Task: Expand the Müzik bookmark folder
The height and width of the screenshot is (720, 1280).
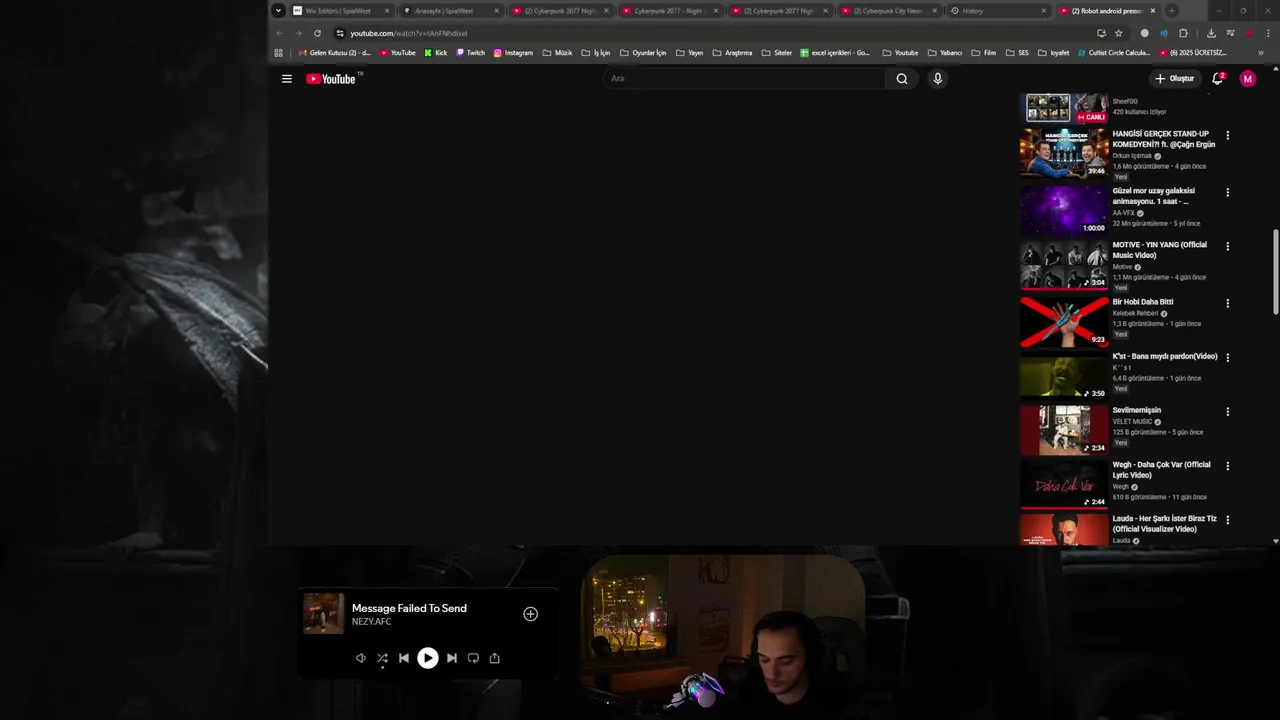Action: [x=558, y=53]
